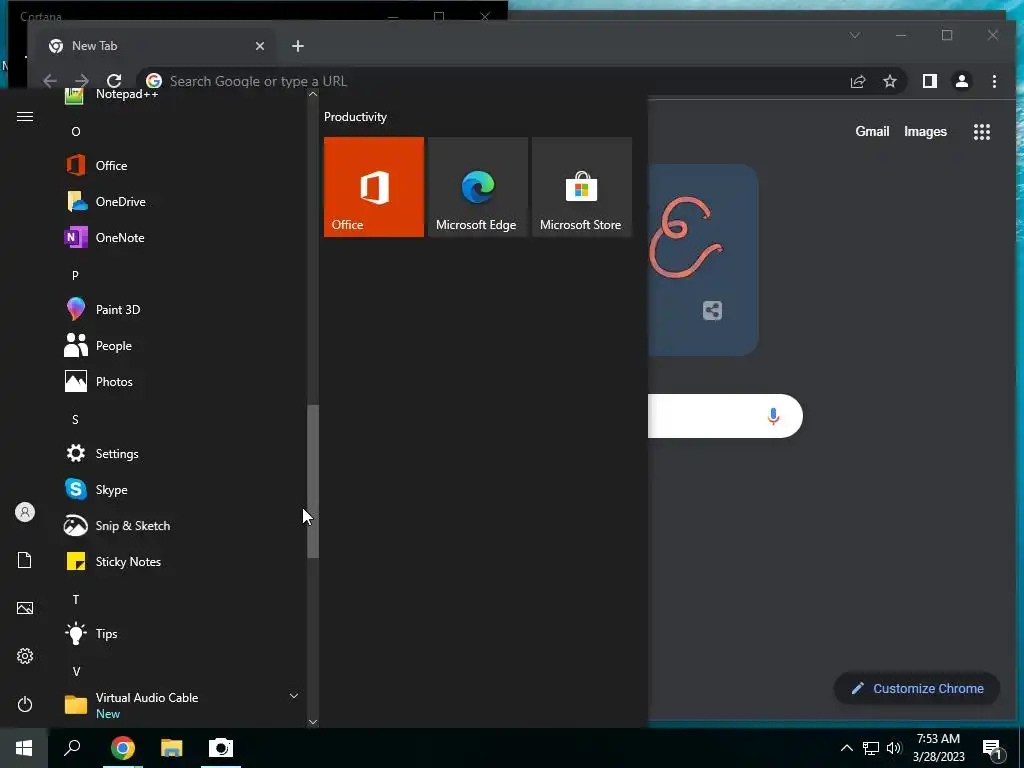Select the New Tab tab in Chrome
The width and height of the screenshot is (1024, 768).
(157, 46)
